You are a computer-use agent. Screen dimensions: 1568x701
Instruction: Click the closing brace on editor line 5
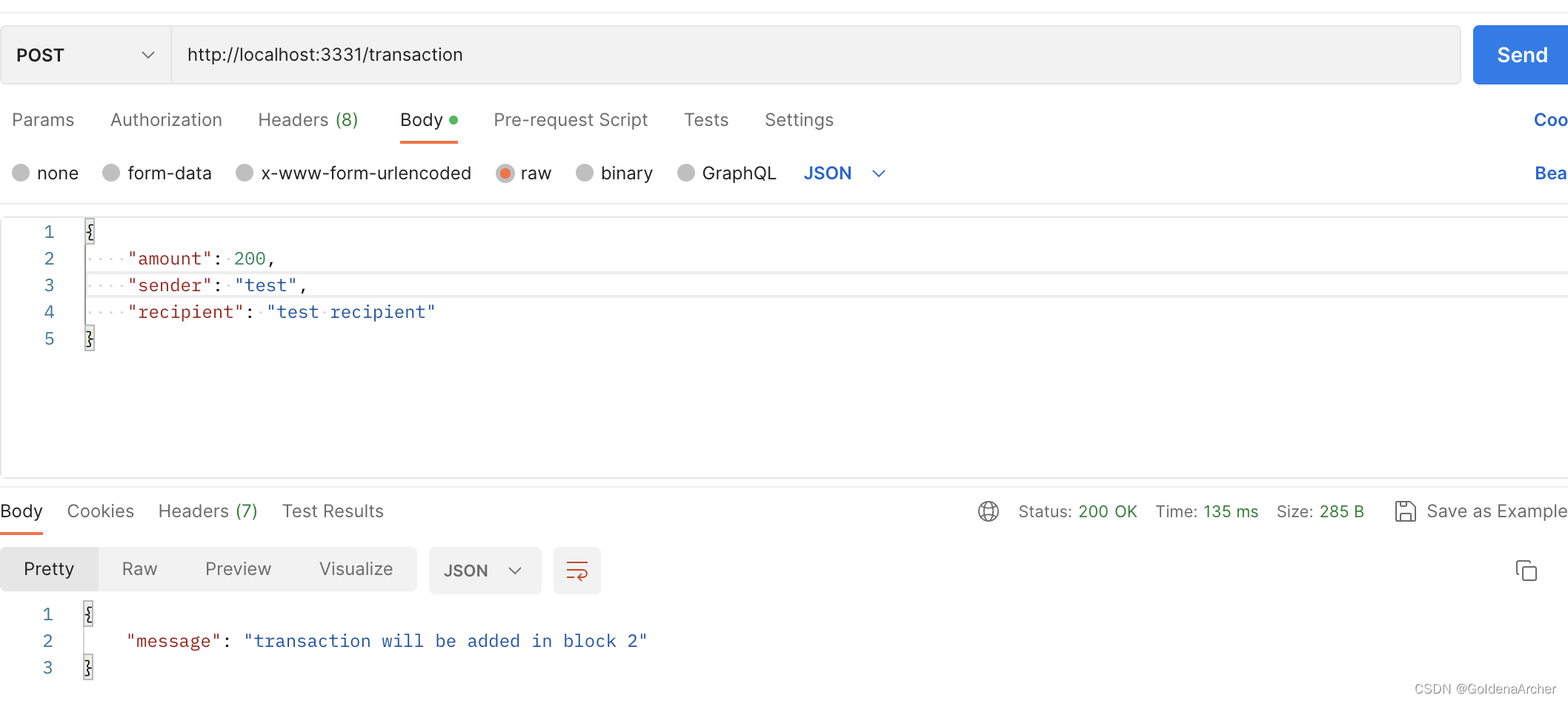click(90, 339)
